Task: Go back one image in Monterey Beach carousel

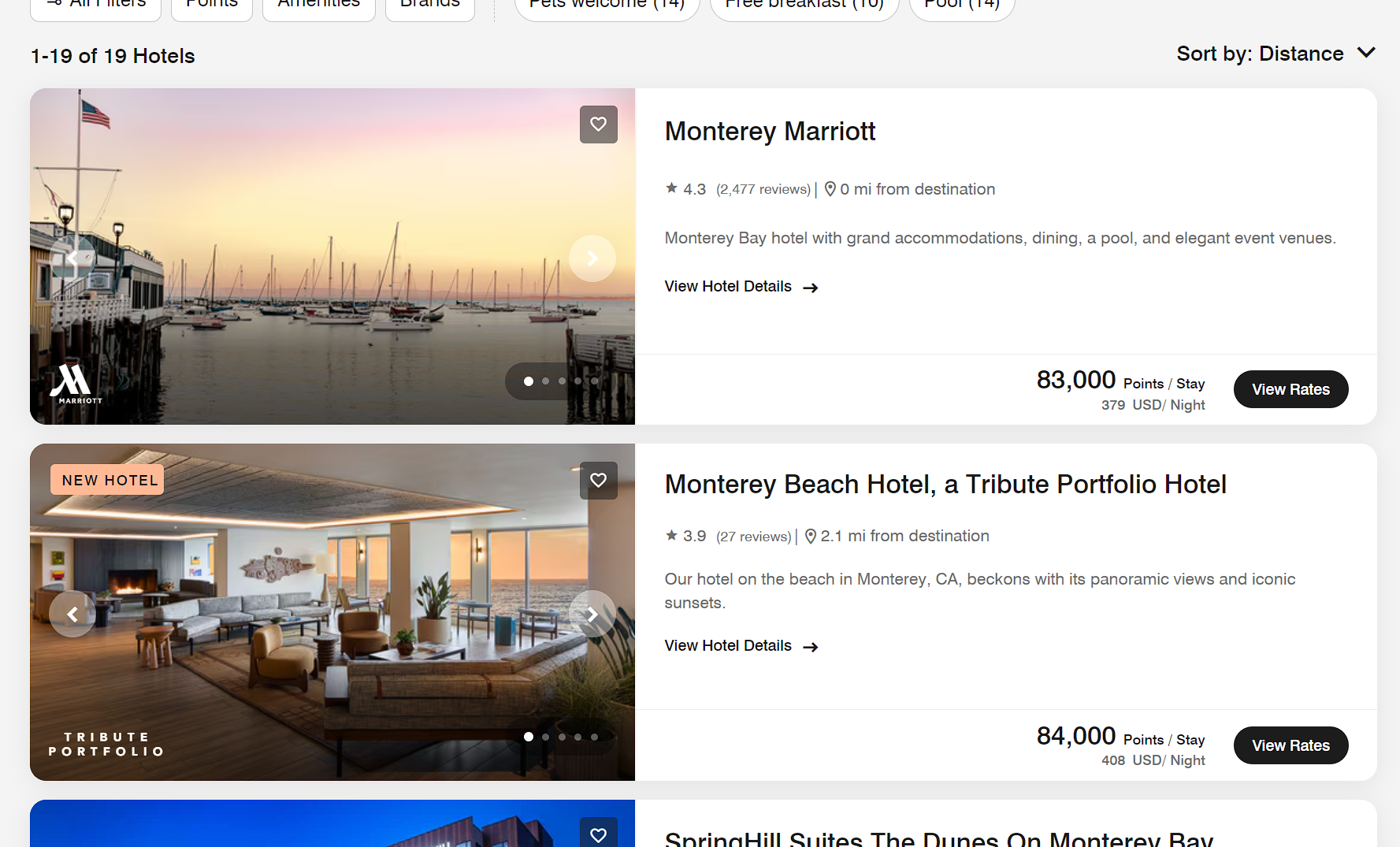Action: tap(72, 614)
